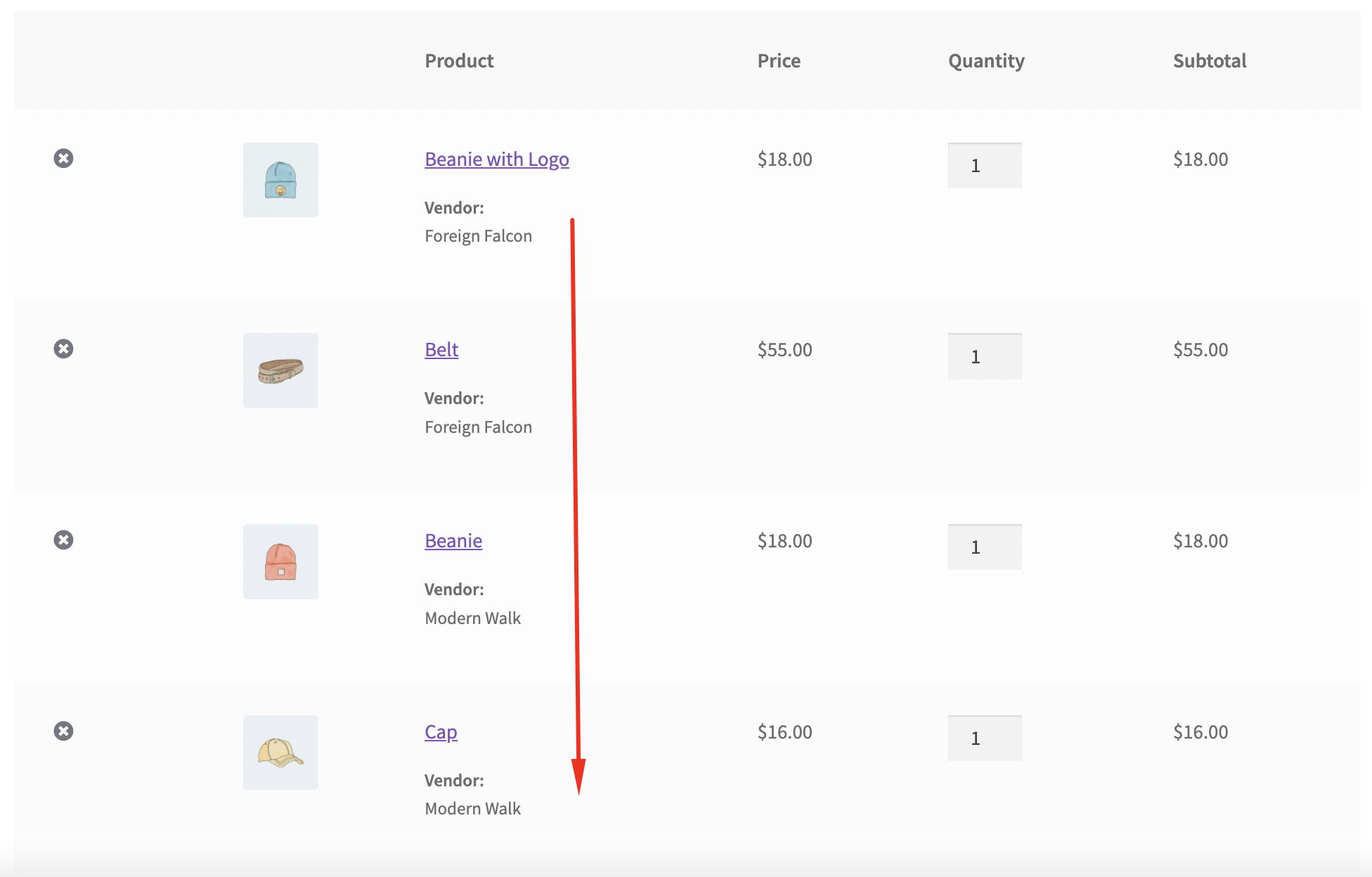Select the Subtotal column header
The image size is (1372, 877).
1210,61
